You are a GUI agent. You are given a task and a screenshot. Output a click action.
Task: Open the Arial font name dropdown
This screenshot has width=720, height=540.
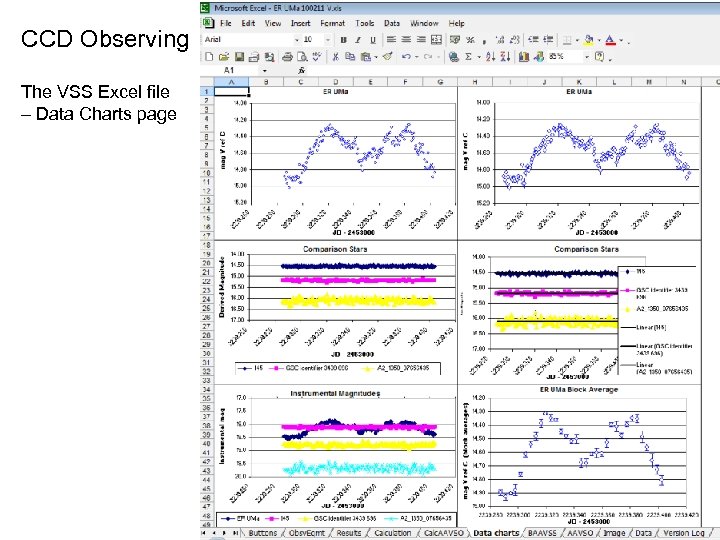pyautogui.click(x=297, y=40)
